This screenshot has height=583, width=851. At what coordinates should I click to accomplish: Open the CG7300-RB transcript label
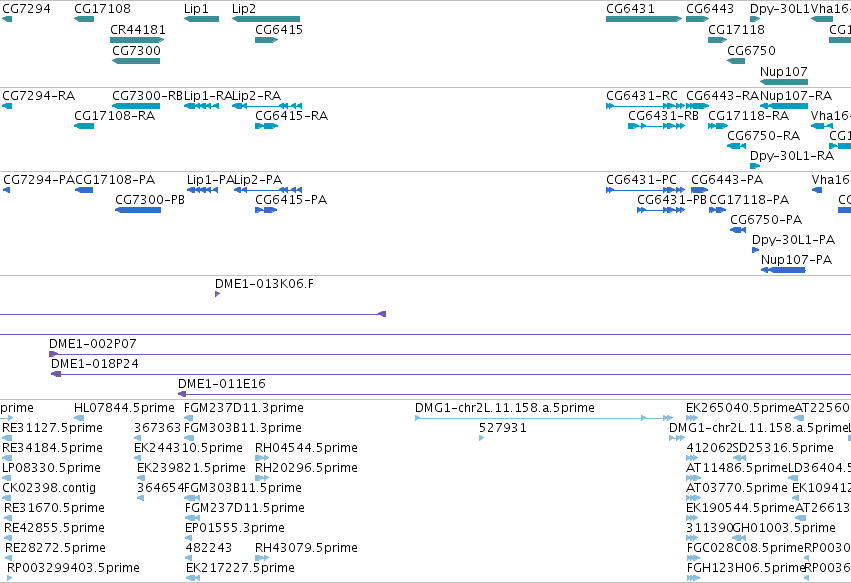pyautogui.click(x=148, y=96)
